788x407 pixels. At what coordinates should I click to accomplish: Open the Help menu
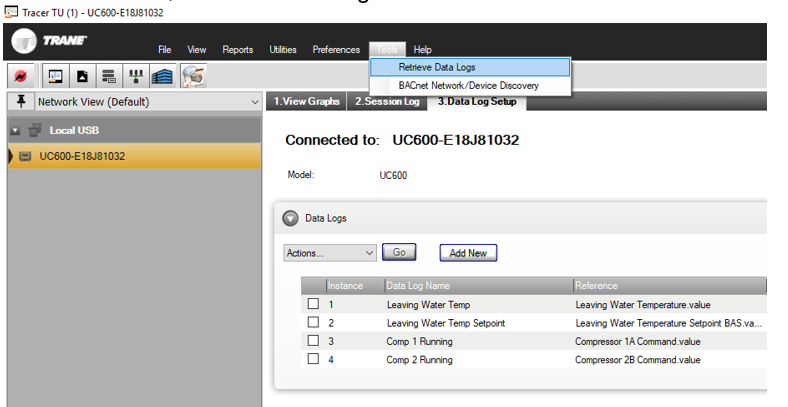423,49
